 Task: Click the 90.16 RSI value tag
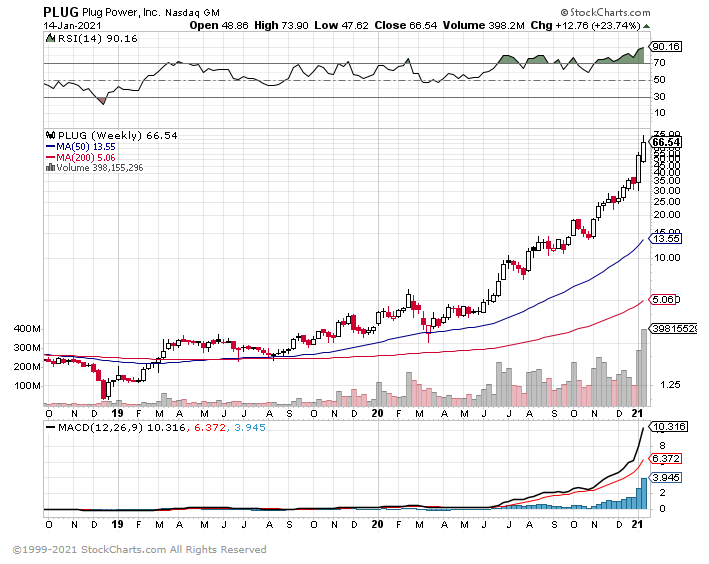click(666, 47)
